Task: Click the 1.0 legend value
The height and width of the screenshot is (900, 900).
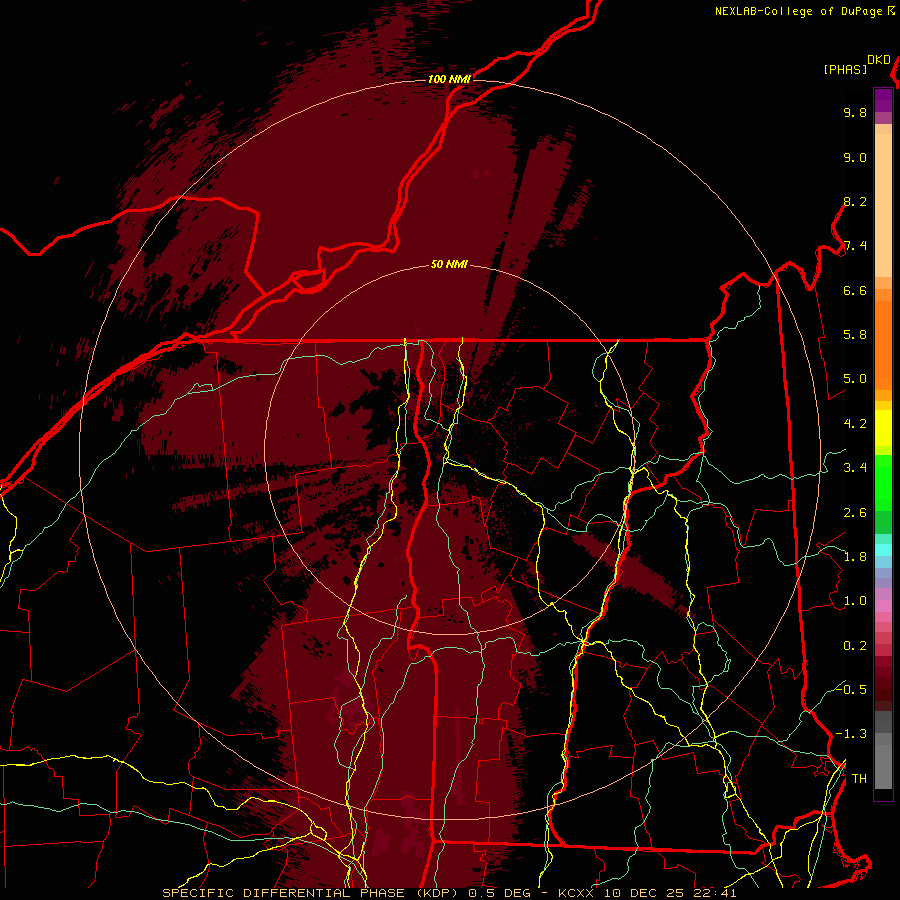Action: pyautogui.click(x=855, y=601)
